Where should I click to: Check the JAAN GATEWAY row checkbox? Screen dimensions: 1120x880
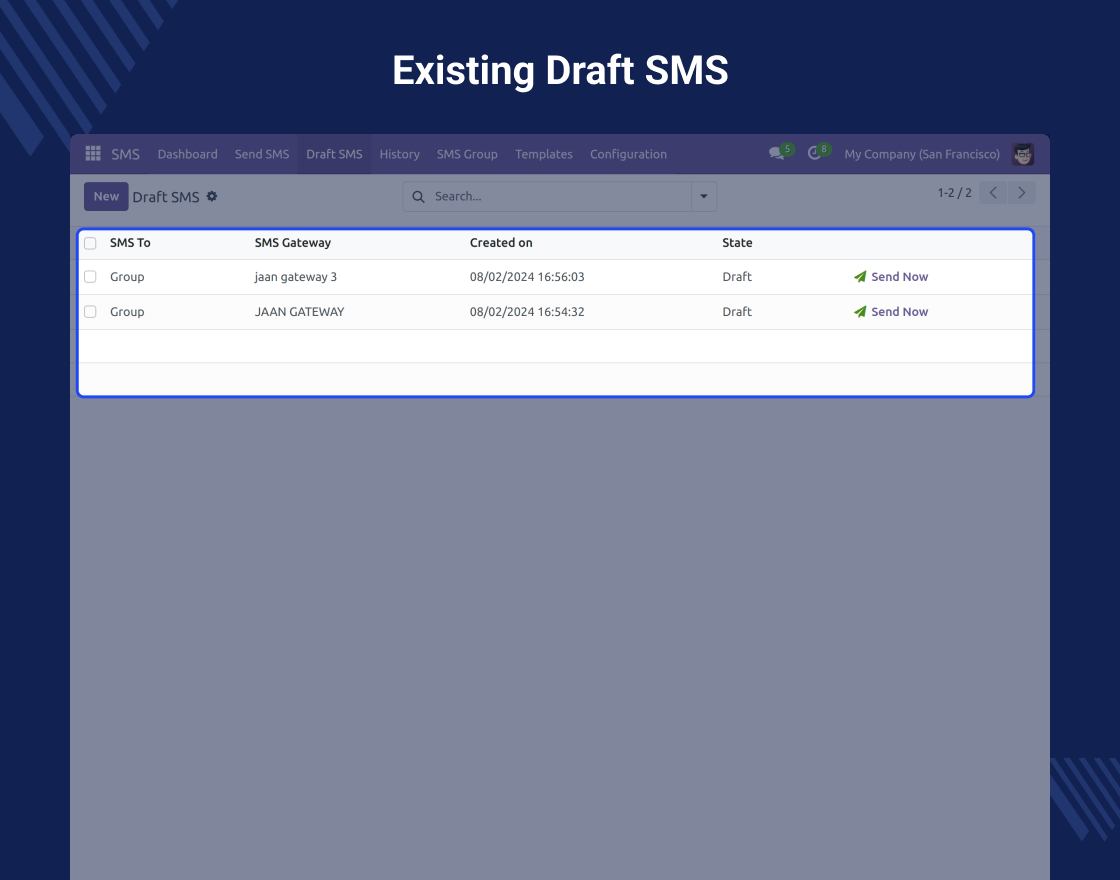(90, 312)
